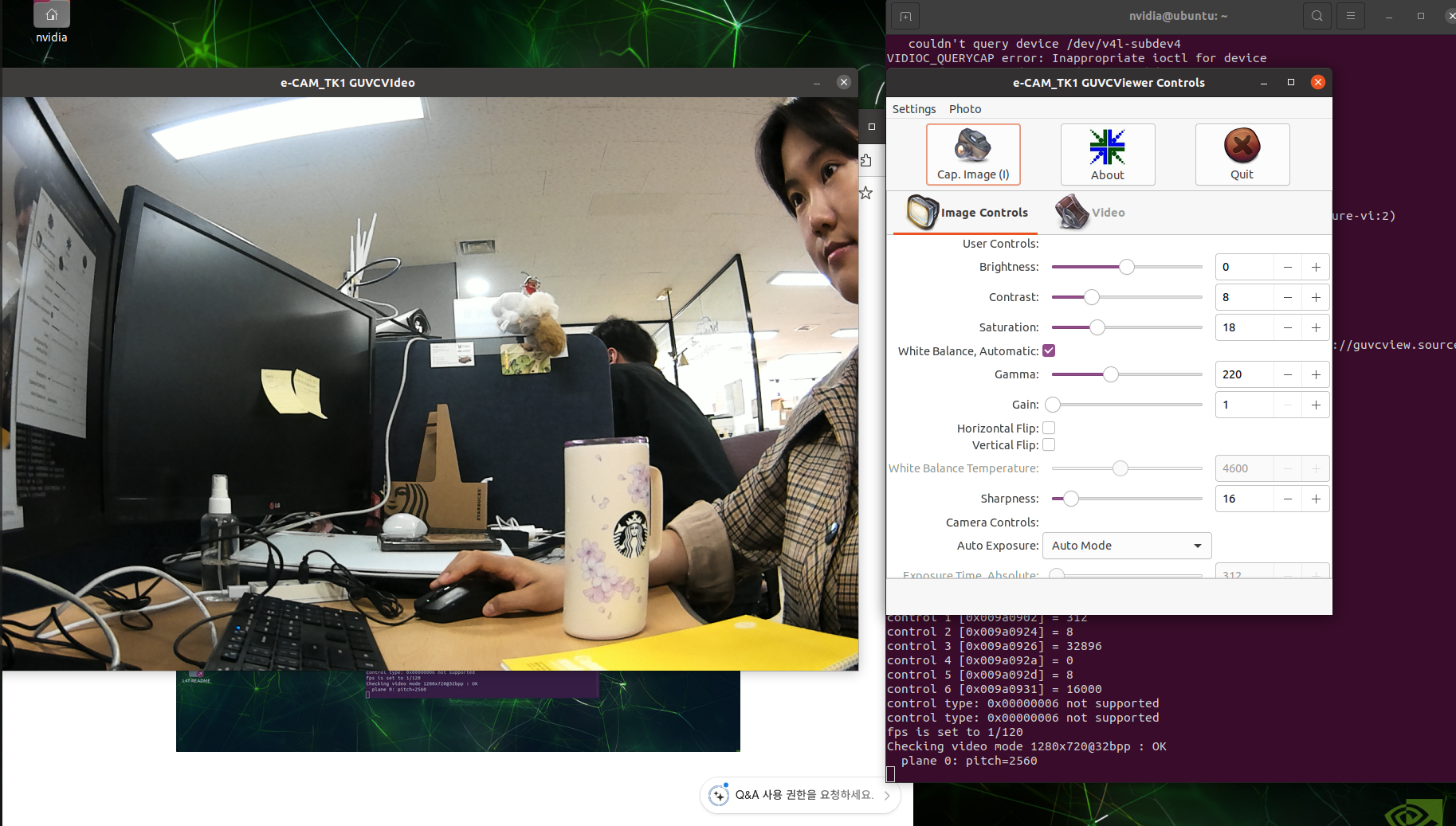This screenshot has width=1456, height=826.
Task: Click the Brightness slider handle
Action: click(x=1126, y=267)
